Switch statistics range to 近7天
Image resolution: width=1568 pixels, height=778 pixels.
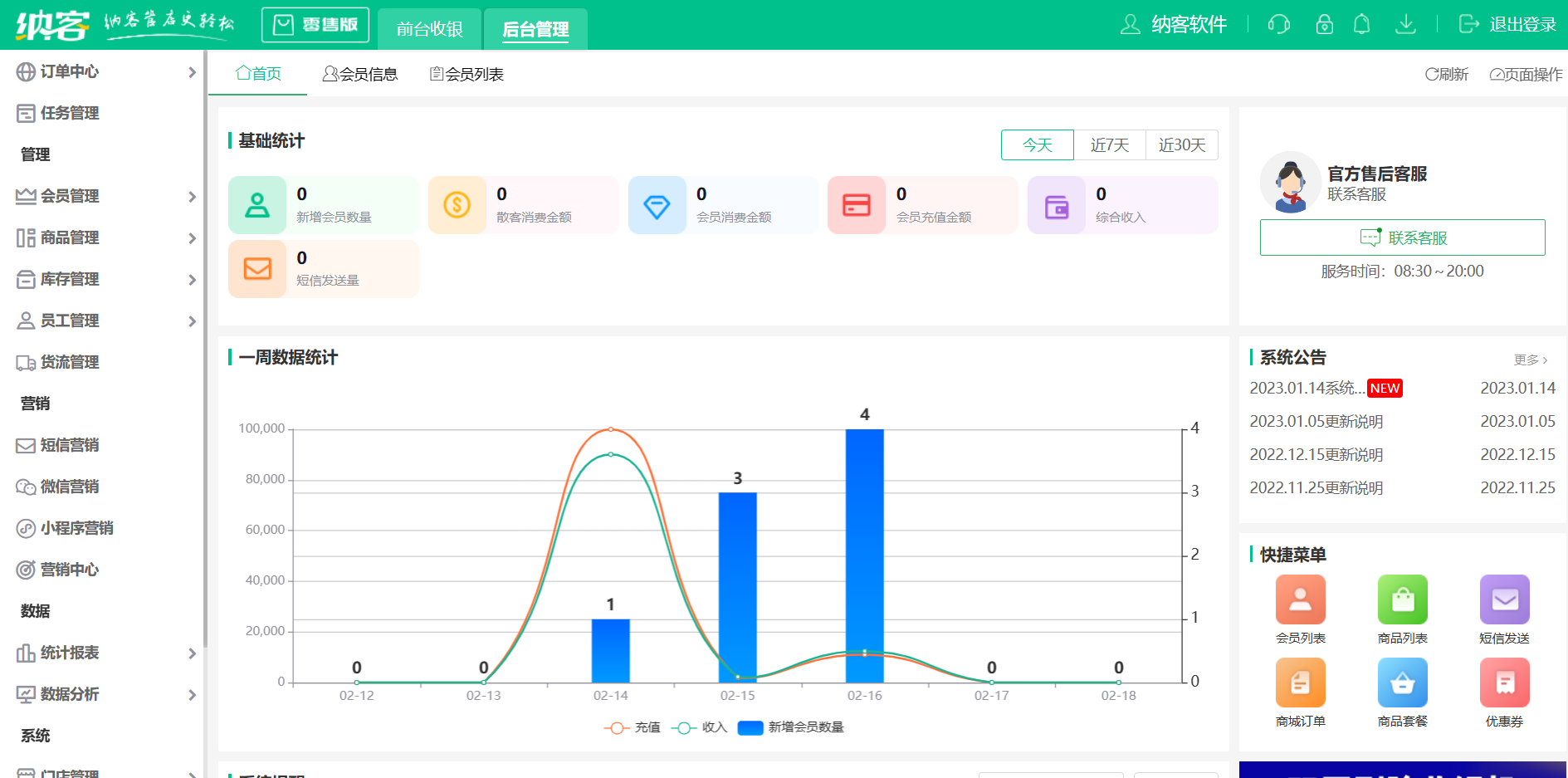pos(1109,145)
